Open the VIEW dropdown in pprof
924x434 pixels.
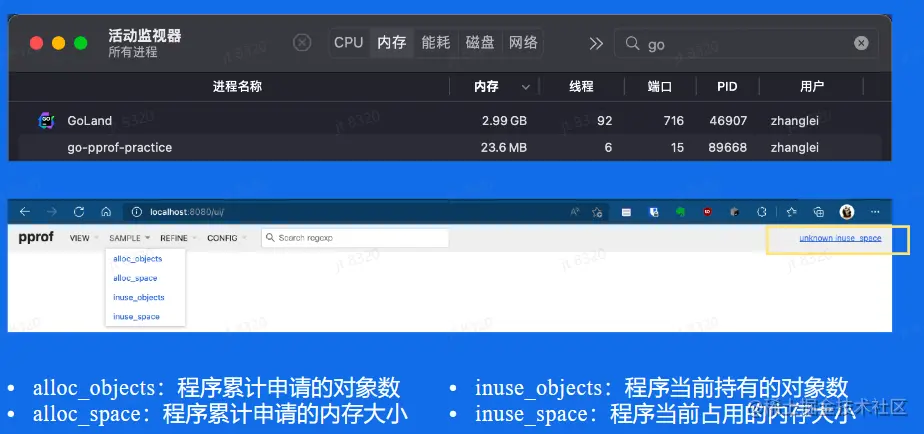[x=84, y=238]
